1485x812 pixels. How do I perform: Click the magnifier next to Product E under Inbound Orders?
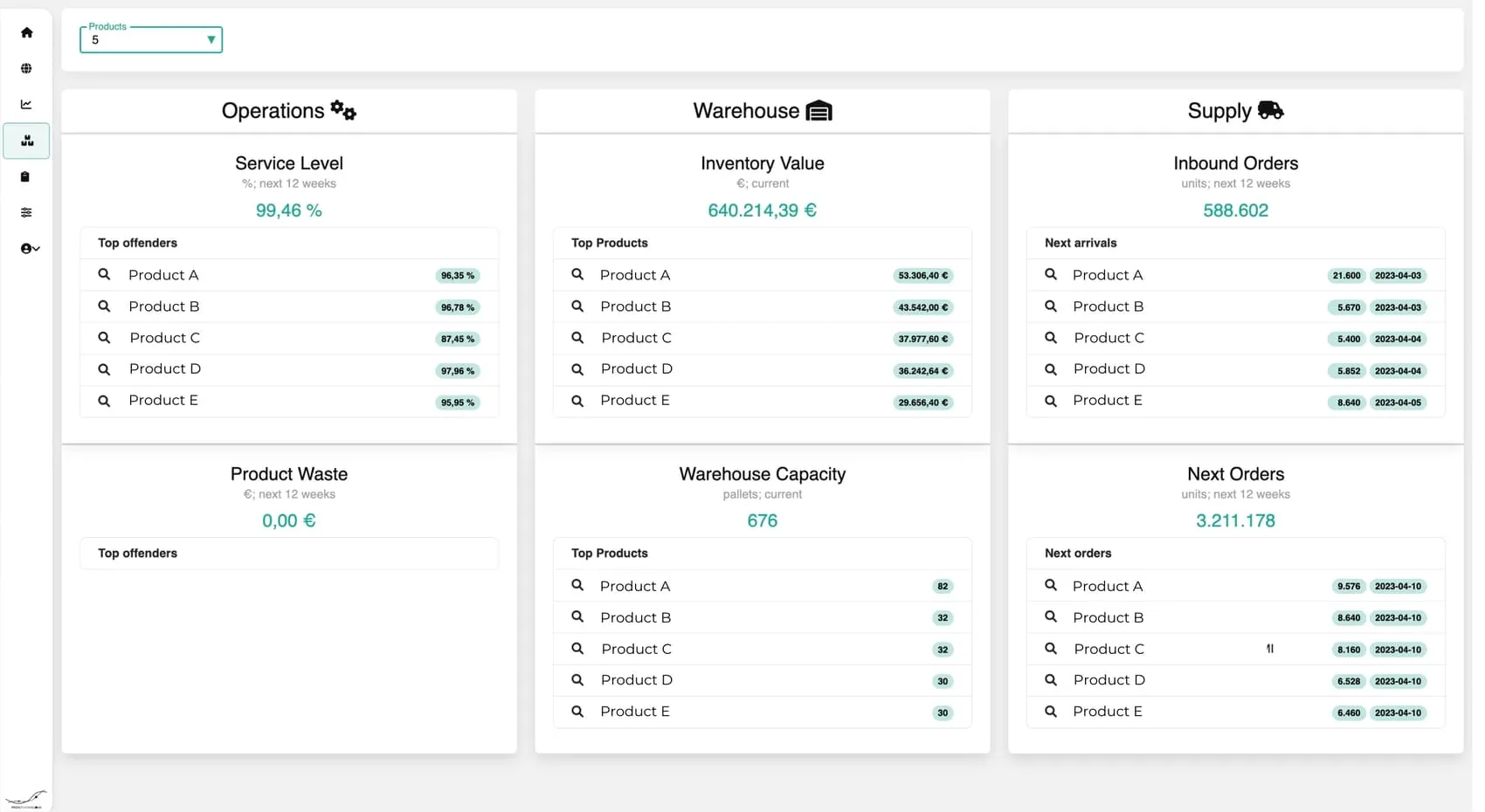point(1051,401)
